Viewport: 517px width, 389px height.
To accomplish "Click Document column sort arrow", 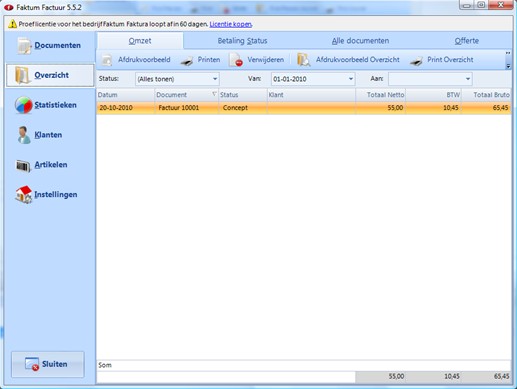I will pos(214,94).
